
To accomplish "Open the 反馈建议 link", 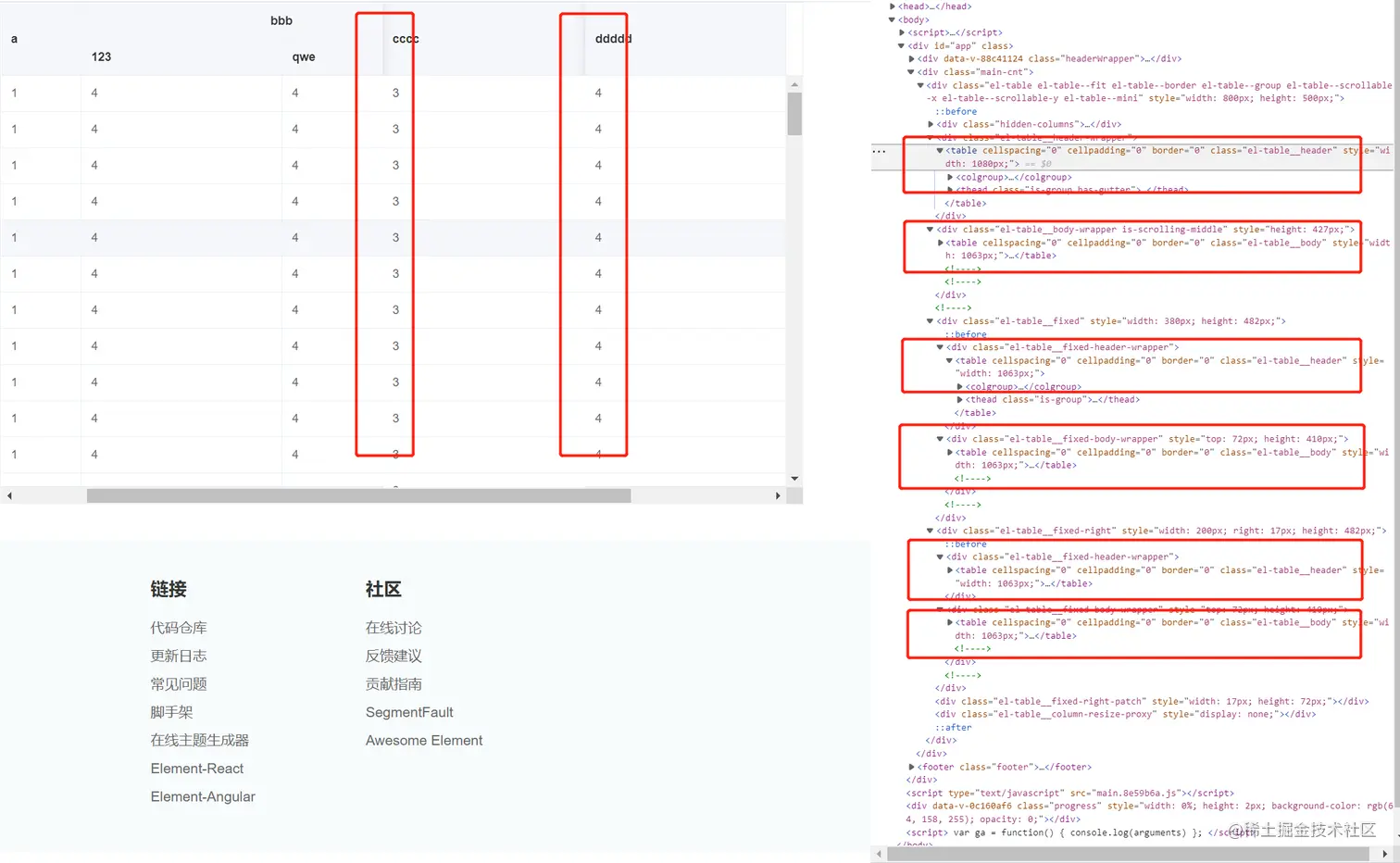I will (394, 656).
